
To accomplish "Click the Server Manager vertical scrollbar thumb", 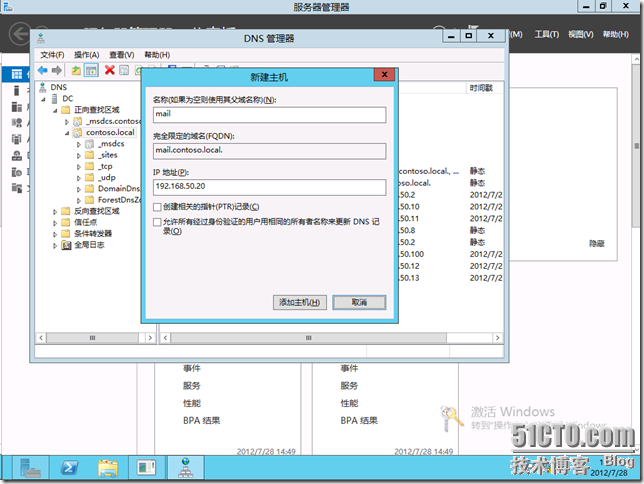I will pos(637,146).
